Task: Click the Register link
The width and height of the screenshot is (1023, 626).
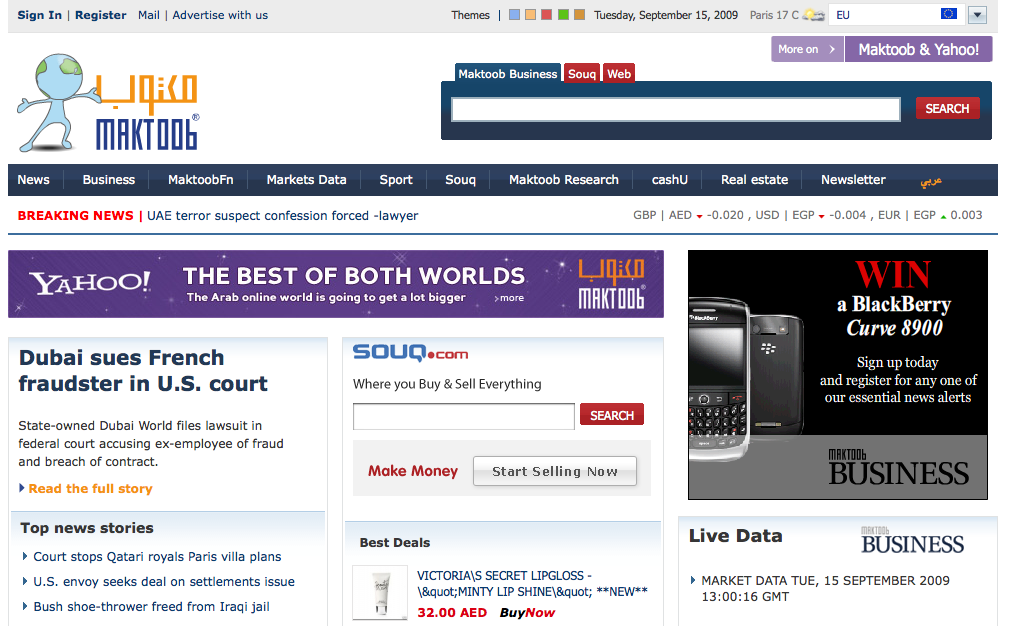Action: coord(100,15)
